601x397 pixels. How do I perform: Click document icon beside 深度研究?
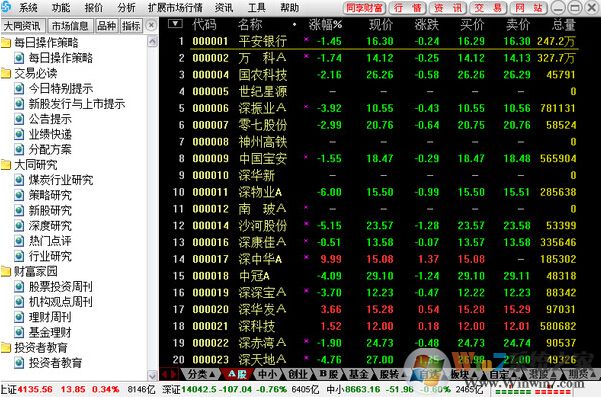[19, 226]
